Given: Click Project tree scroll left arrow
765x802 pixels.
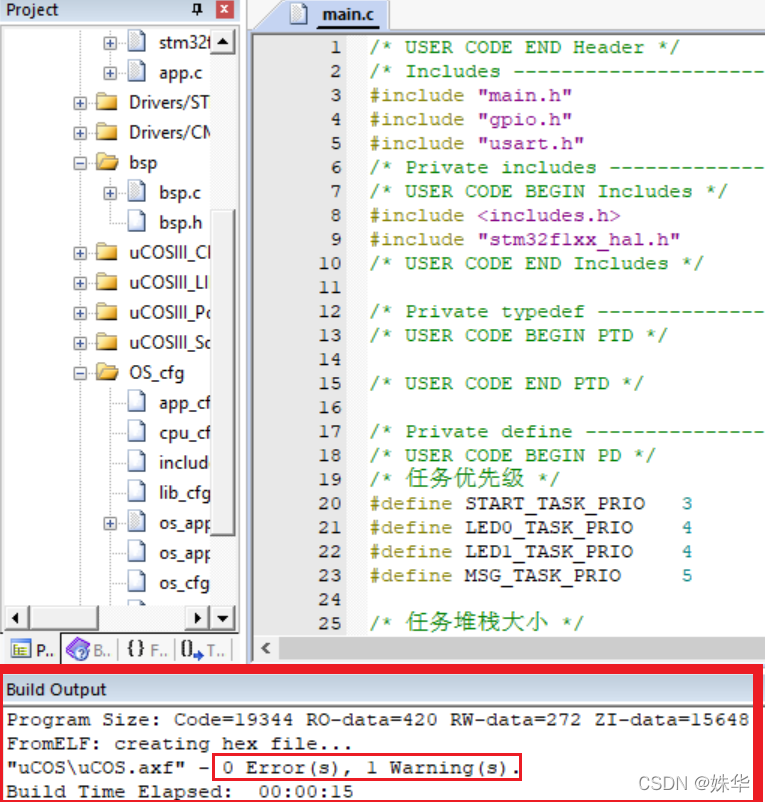Looking at the screenshot, I should (16, 618).
